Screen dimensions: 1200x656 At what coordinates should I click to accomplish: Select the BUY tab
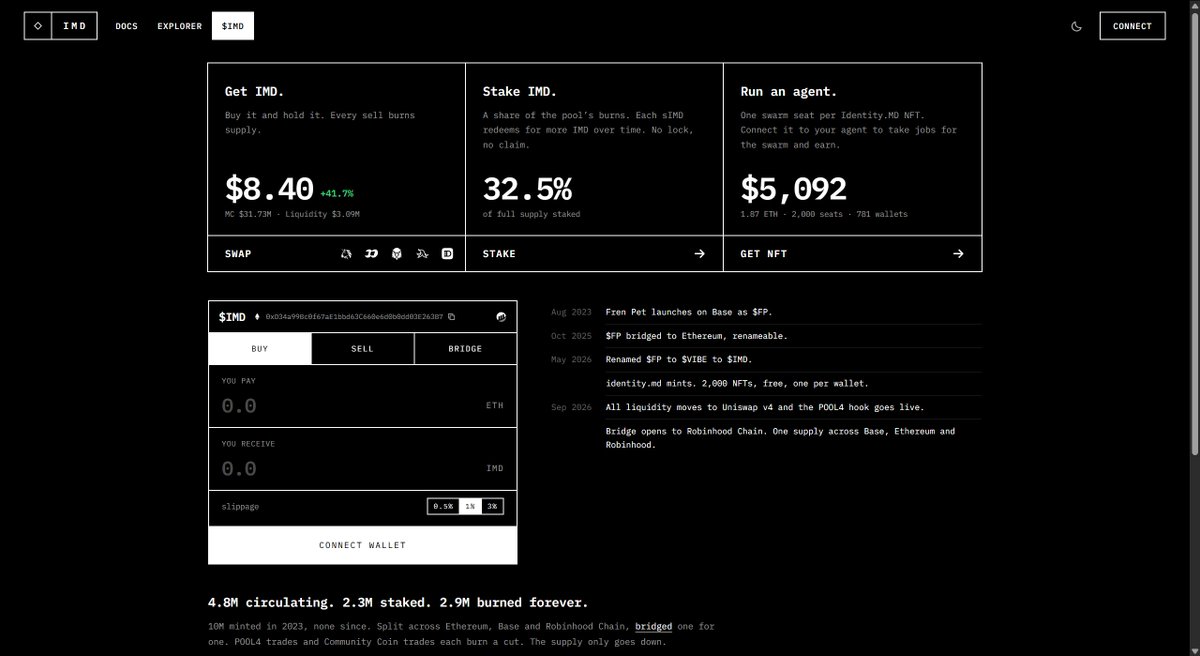[x=260, y=349]
